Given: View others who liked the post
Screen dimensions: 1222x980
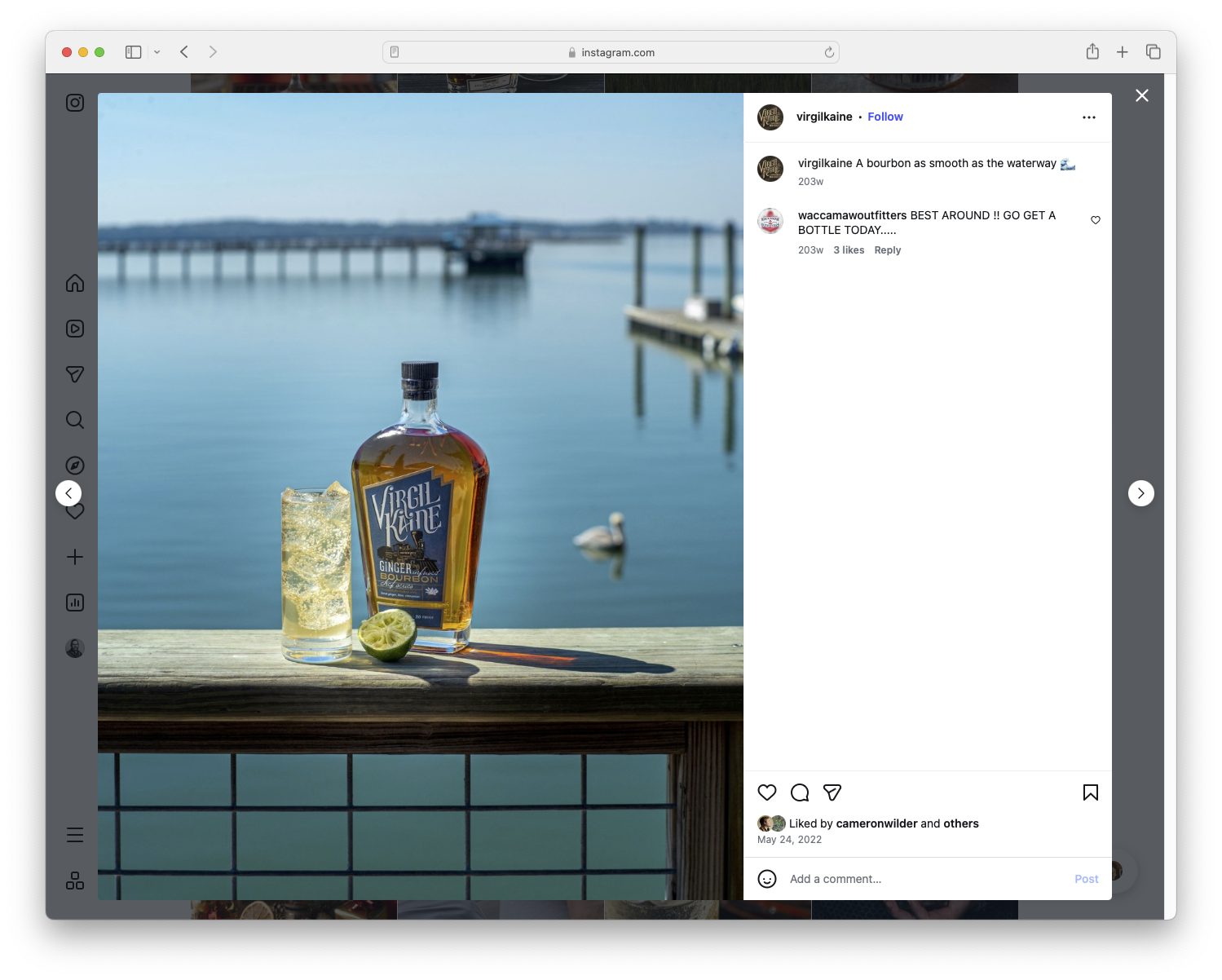Looking at the screenshot, I should click(x=961, y=823).
